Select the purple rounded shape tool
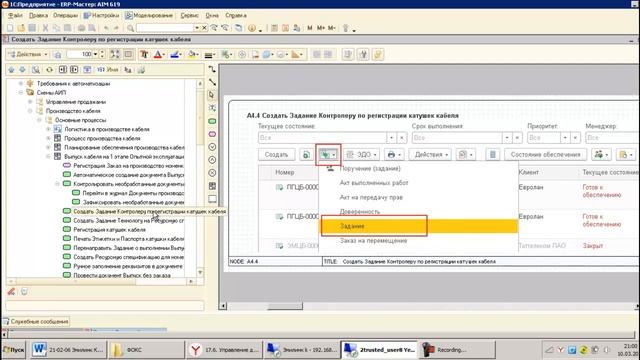 [212, 134]
